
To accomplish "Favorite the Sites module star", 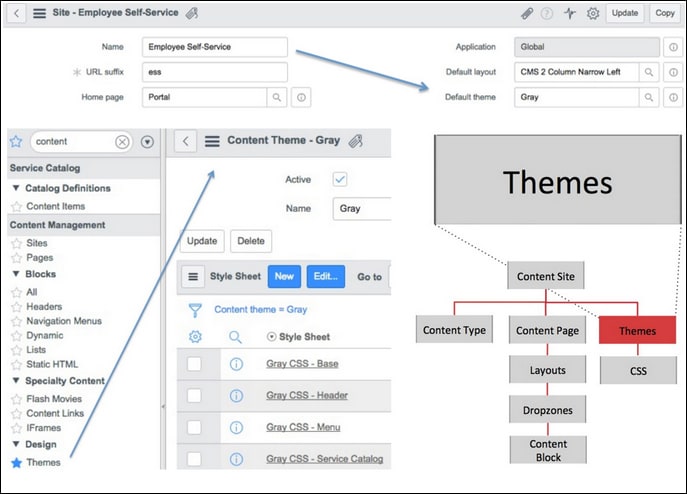I will 16,243.
